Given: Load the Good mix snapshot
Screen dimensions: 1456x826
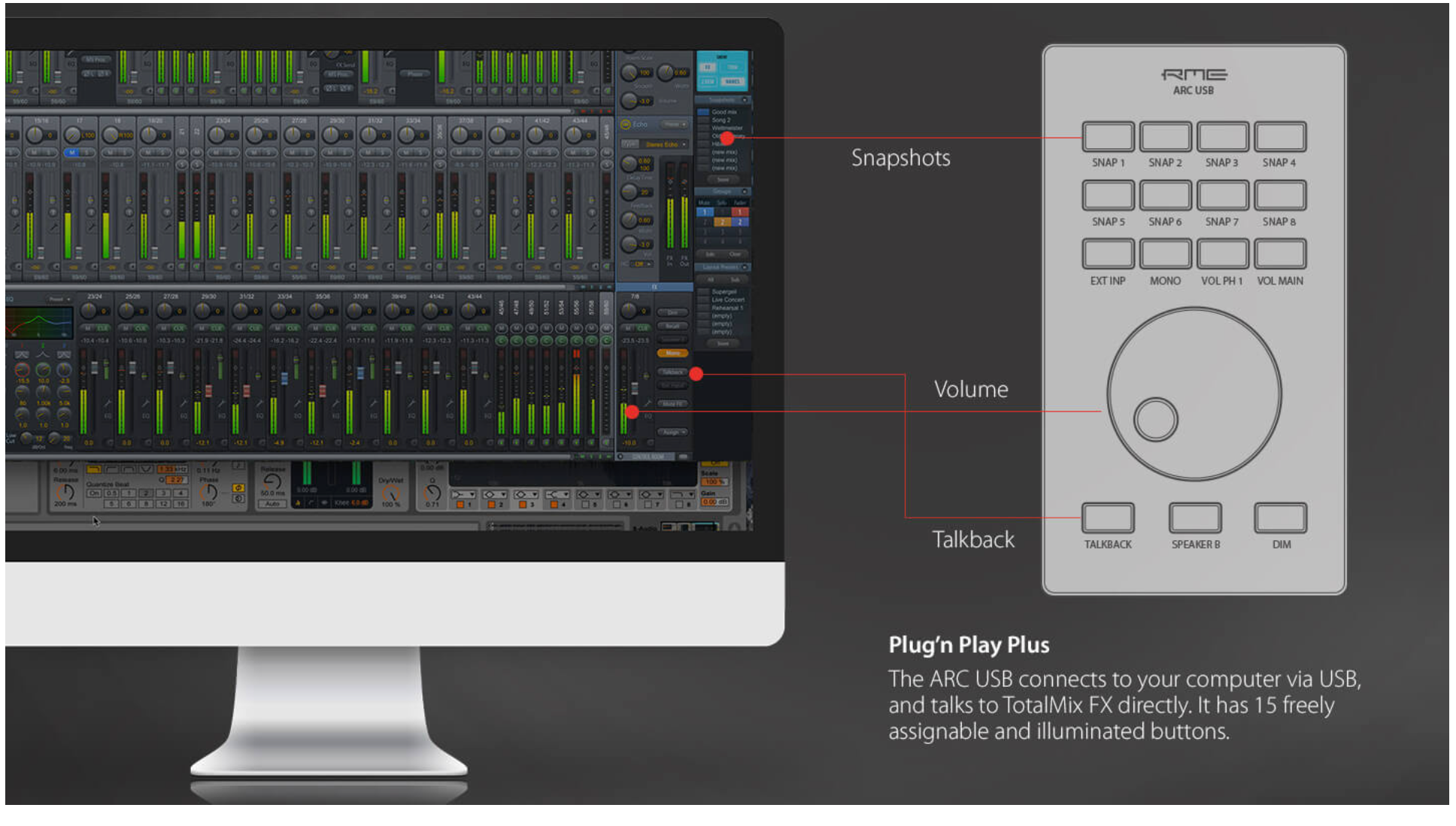Looking at the screenshot, I should pos(723,112).
